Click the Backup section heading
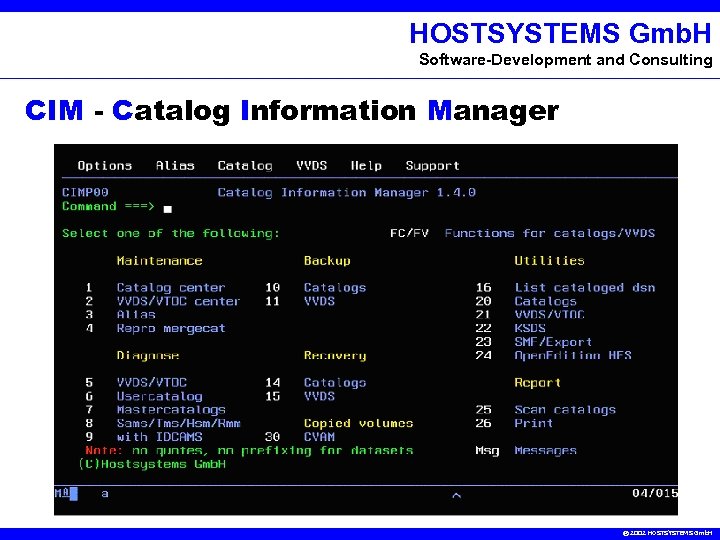This screenshot has width=720, height=540. 327,261
